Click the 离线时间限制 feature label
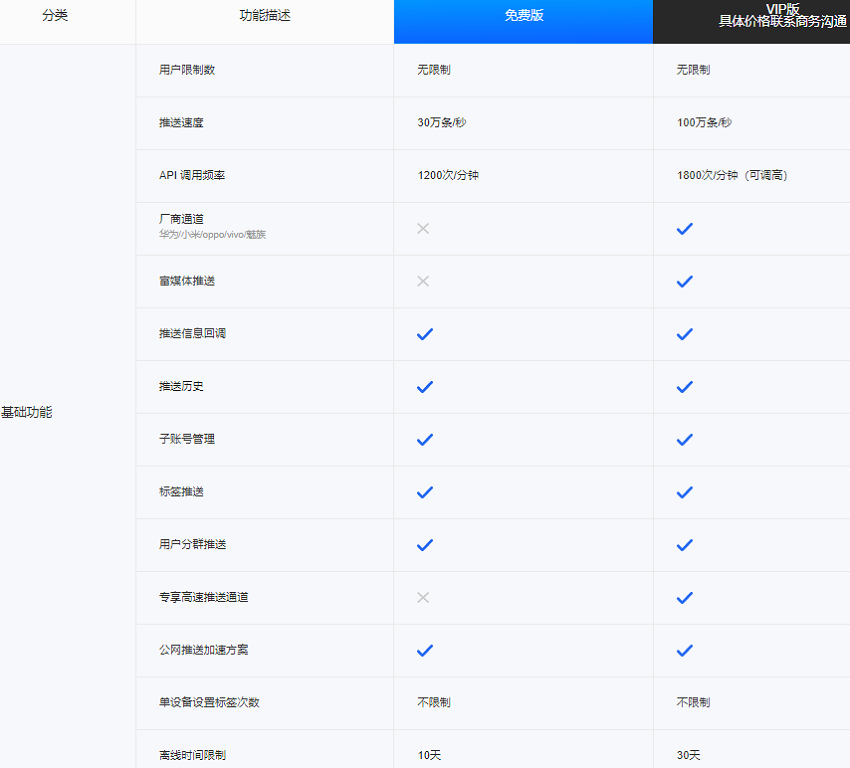This screenshot has width=850, height=768. (x=192, y=755)
